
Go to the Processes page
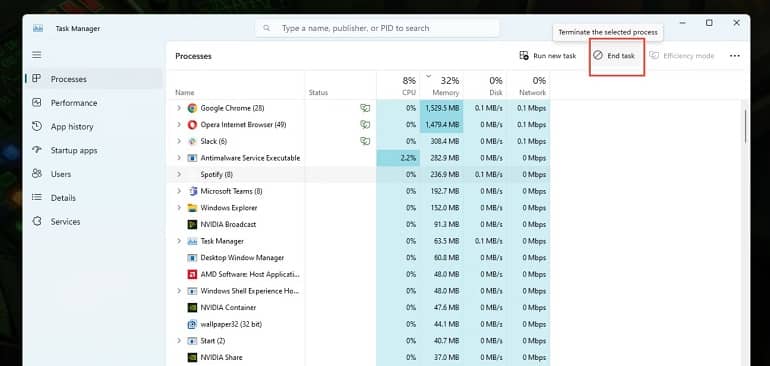click(x=94, y=79)
